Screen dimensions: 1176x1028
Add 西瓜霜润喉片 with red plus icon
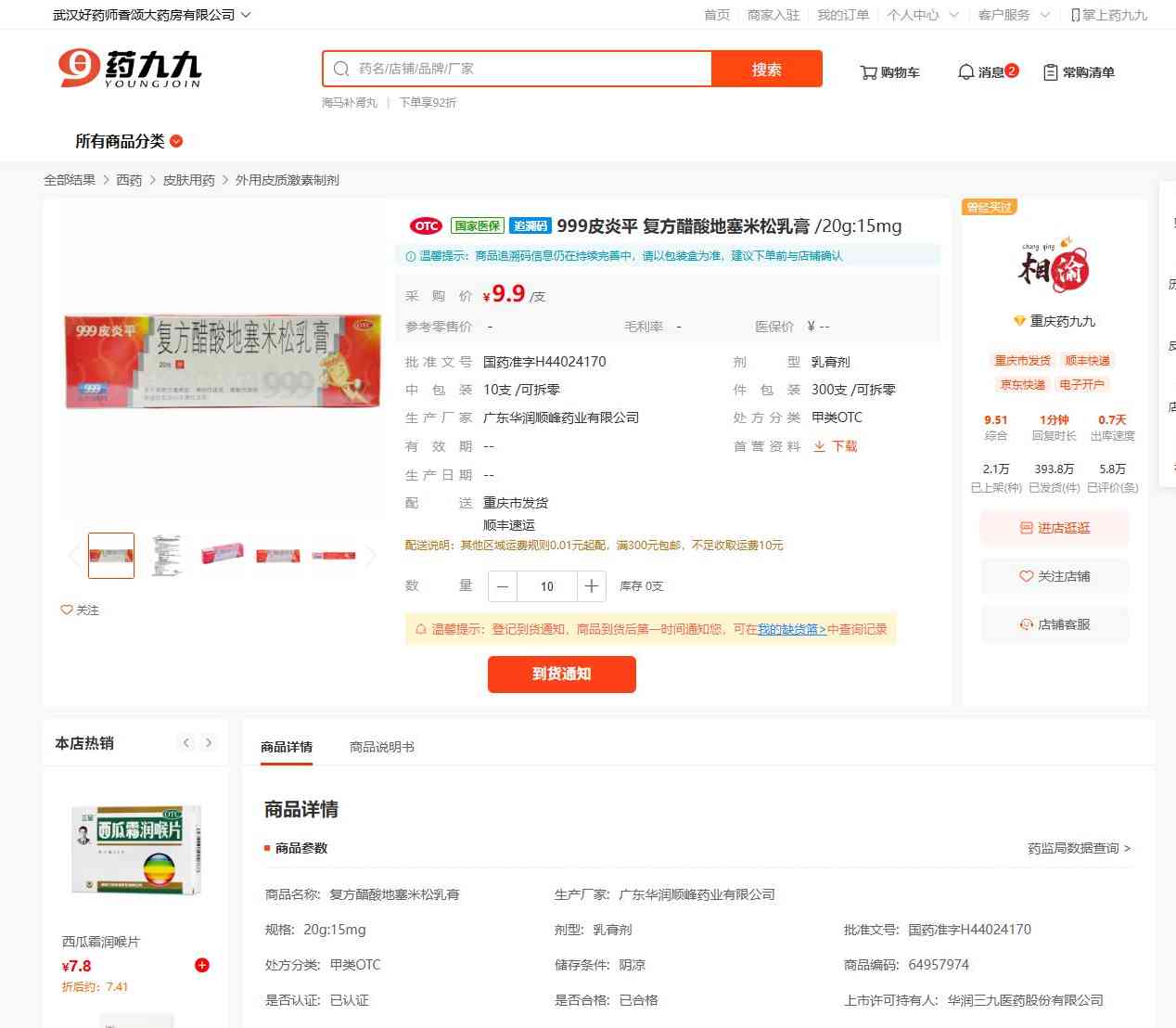tap(201, 965)
